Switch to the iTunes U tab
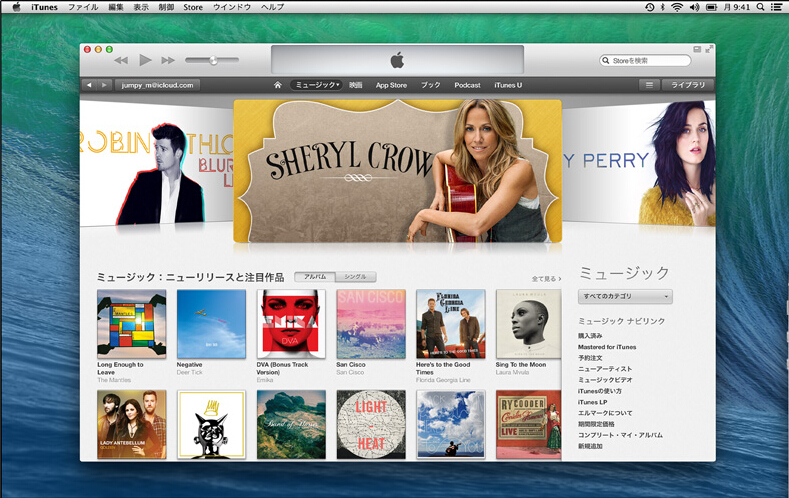Screen dimensions: 789x498 (x=508, y=85)
